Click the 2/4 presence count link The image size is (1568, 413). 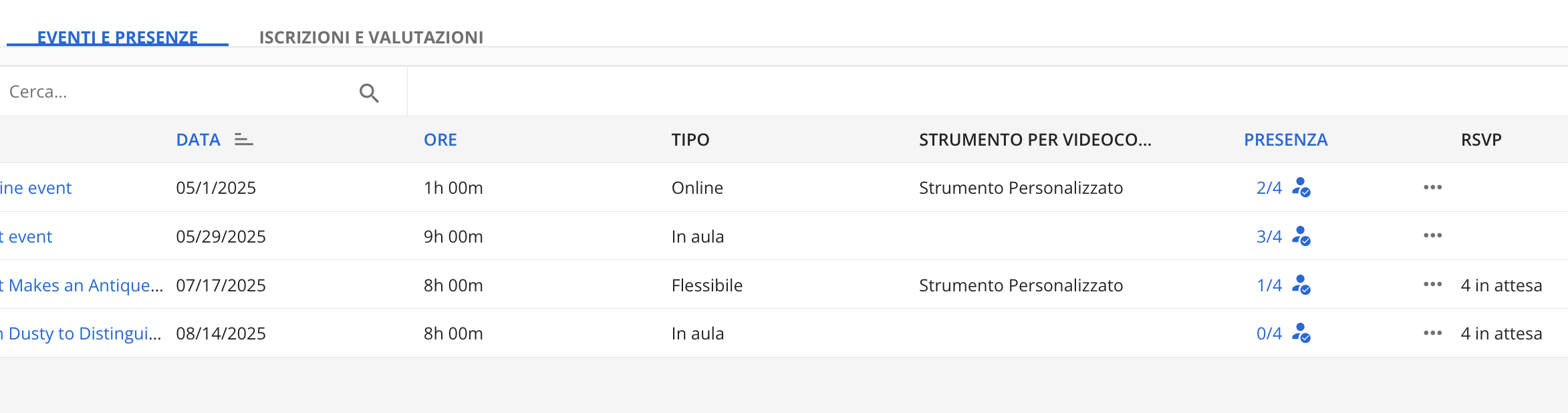(x=1268, y=188)
